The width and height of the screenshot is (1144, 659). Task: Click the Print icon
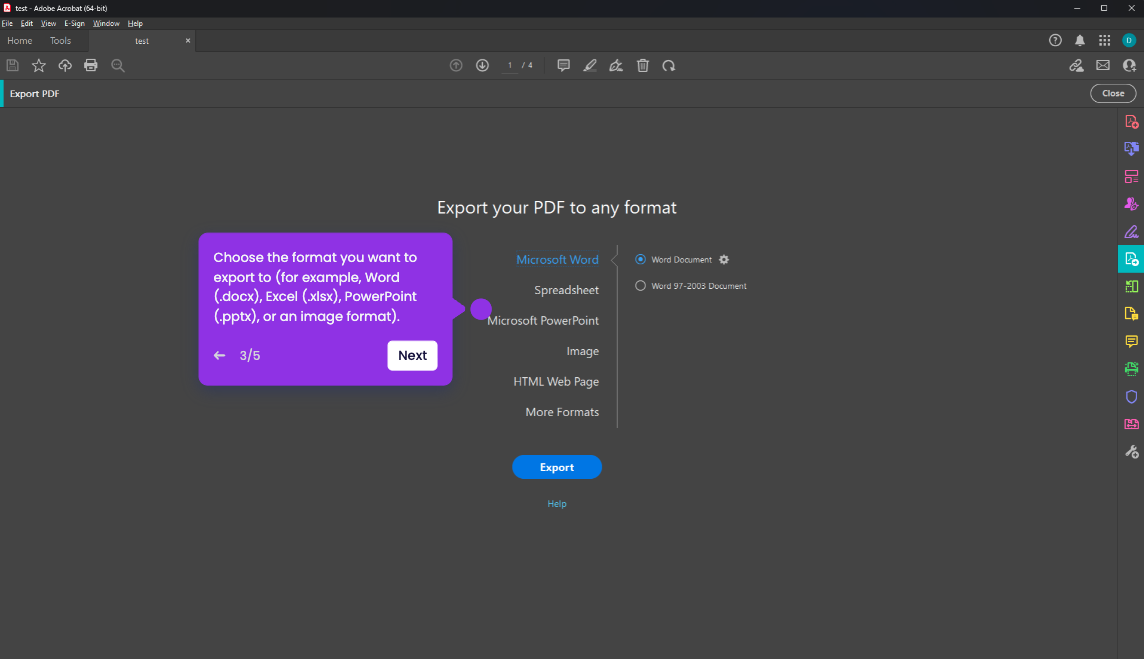point(90,66)
